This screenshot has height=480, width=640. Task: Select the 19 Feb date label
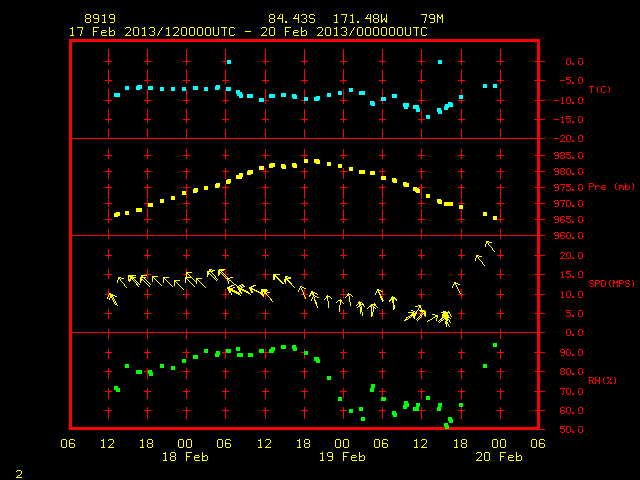342,457
